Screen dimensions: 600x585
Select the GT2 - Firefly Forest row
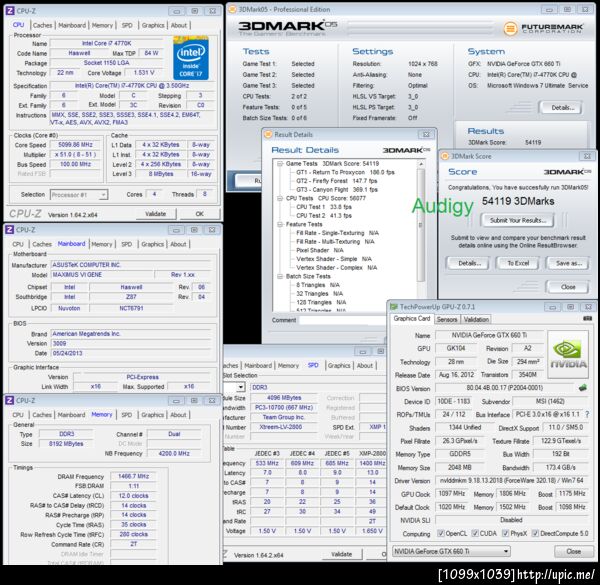[x=337, y=181]
